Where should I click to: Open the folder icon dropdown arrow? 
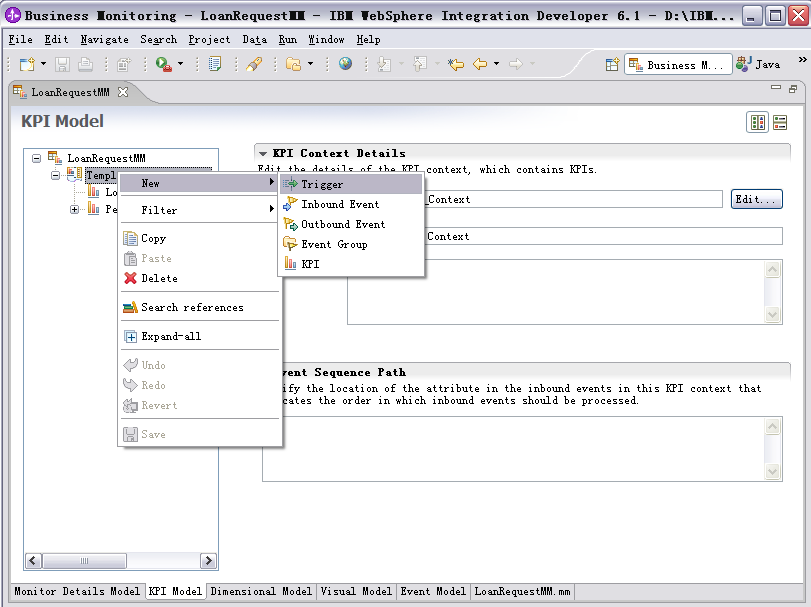[x=310, y=64]
